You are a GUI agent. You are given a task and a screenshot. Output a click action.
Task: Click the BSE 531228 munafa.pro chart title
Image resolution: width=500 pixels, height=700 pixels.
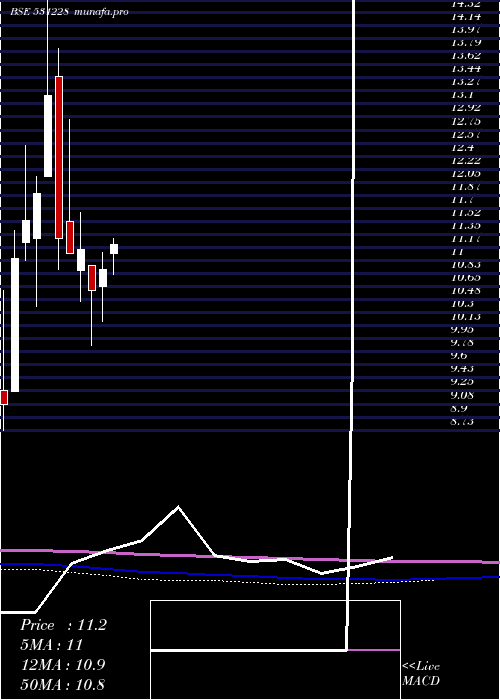[x=69, y=12]
